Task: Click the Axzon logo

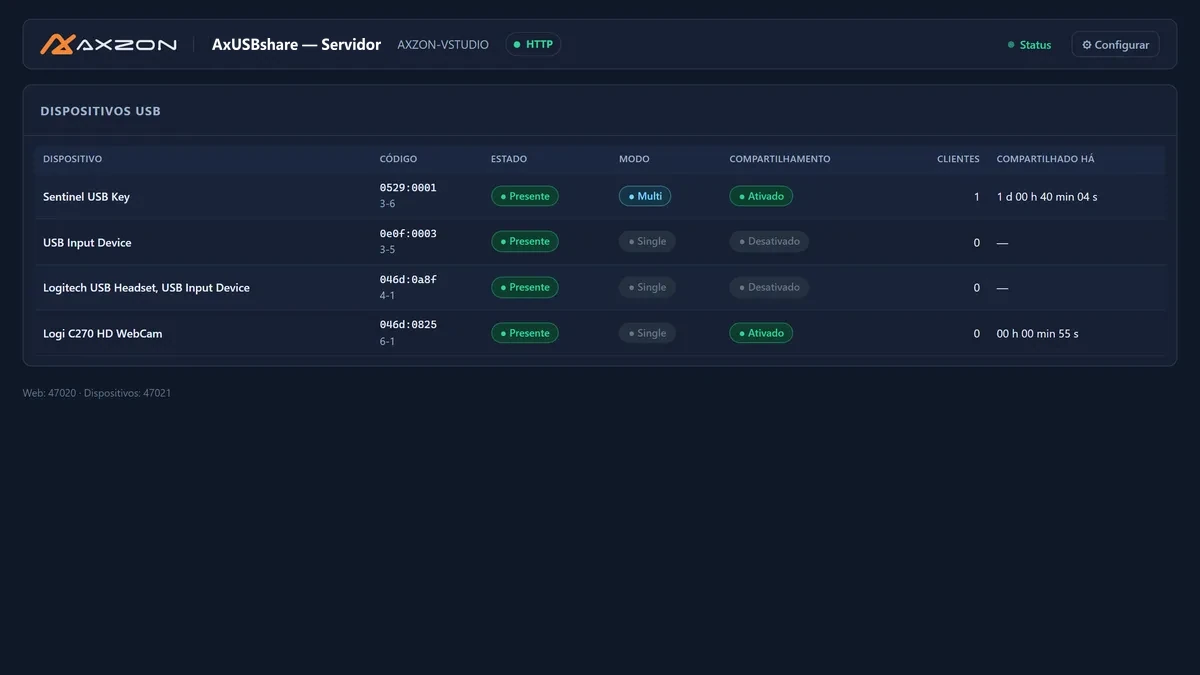Action: [x=108, y=44]
